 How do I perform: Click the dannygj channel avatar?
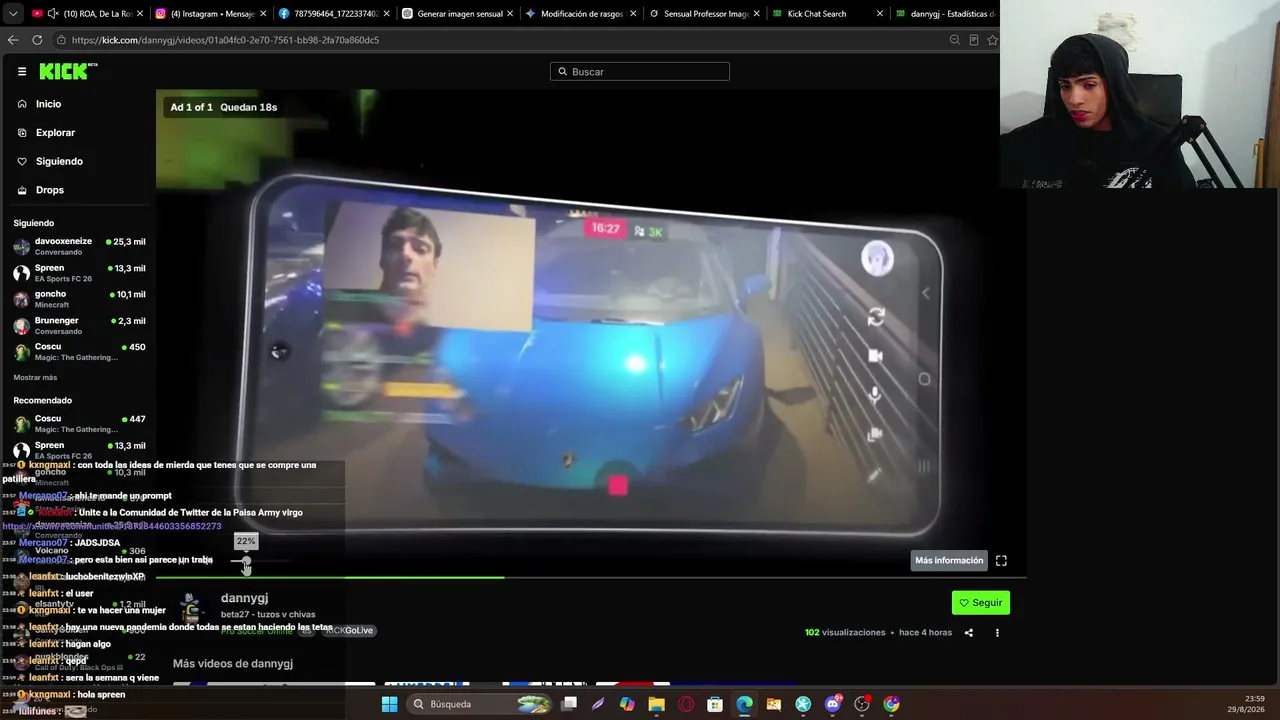191,608
